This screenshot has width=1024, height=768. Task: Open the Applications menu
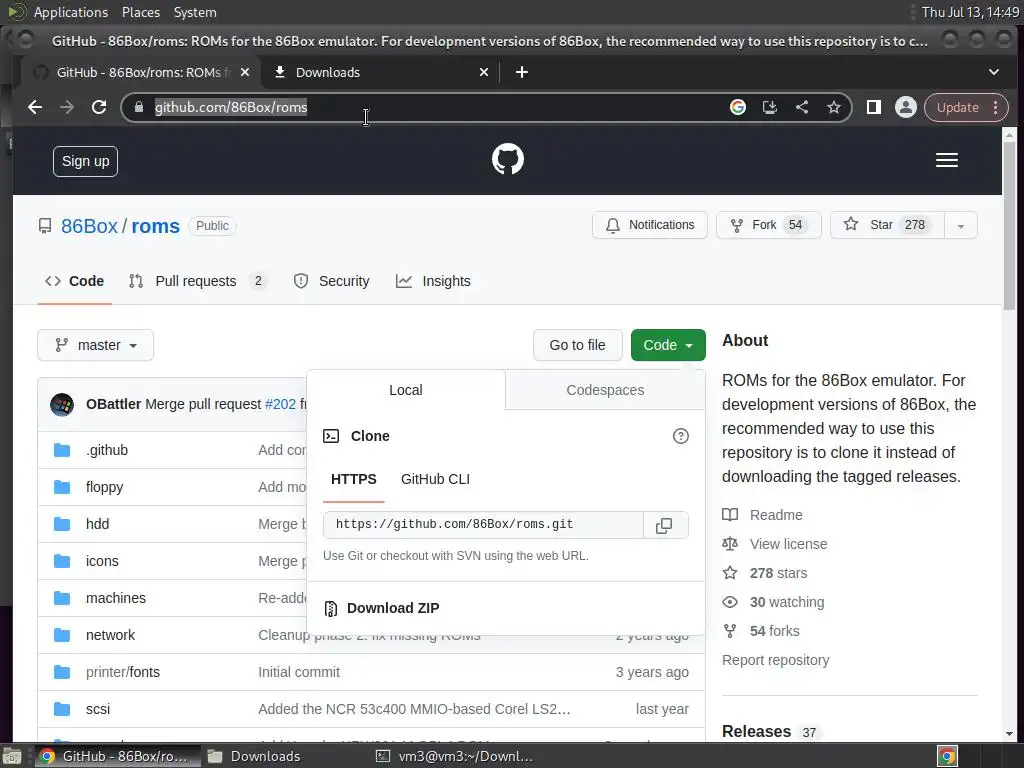click(x=71, y=12)
